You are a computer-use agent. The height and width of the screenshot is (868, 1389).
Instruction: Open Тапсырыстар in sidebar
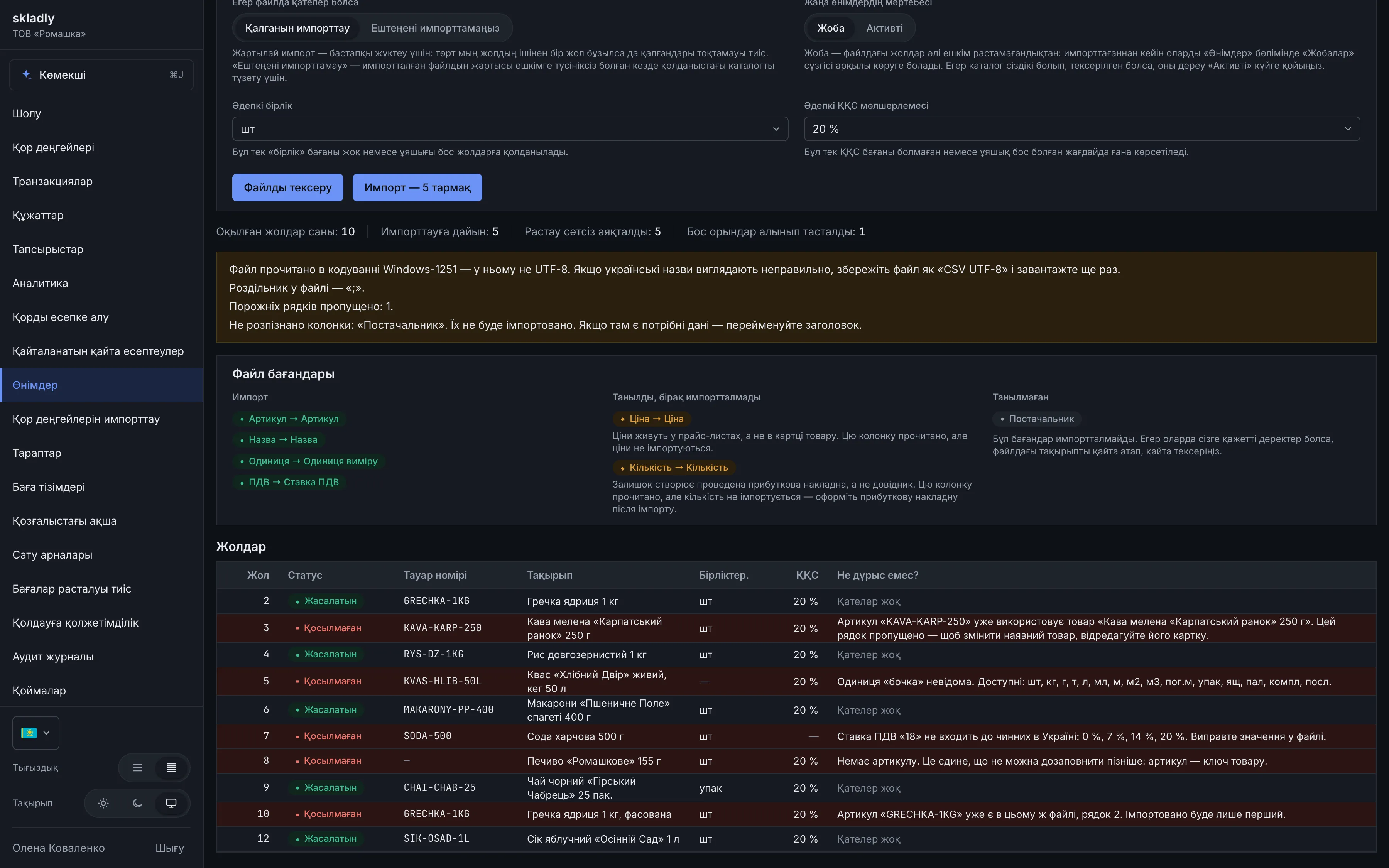pos(101,249)
